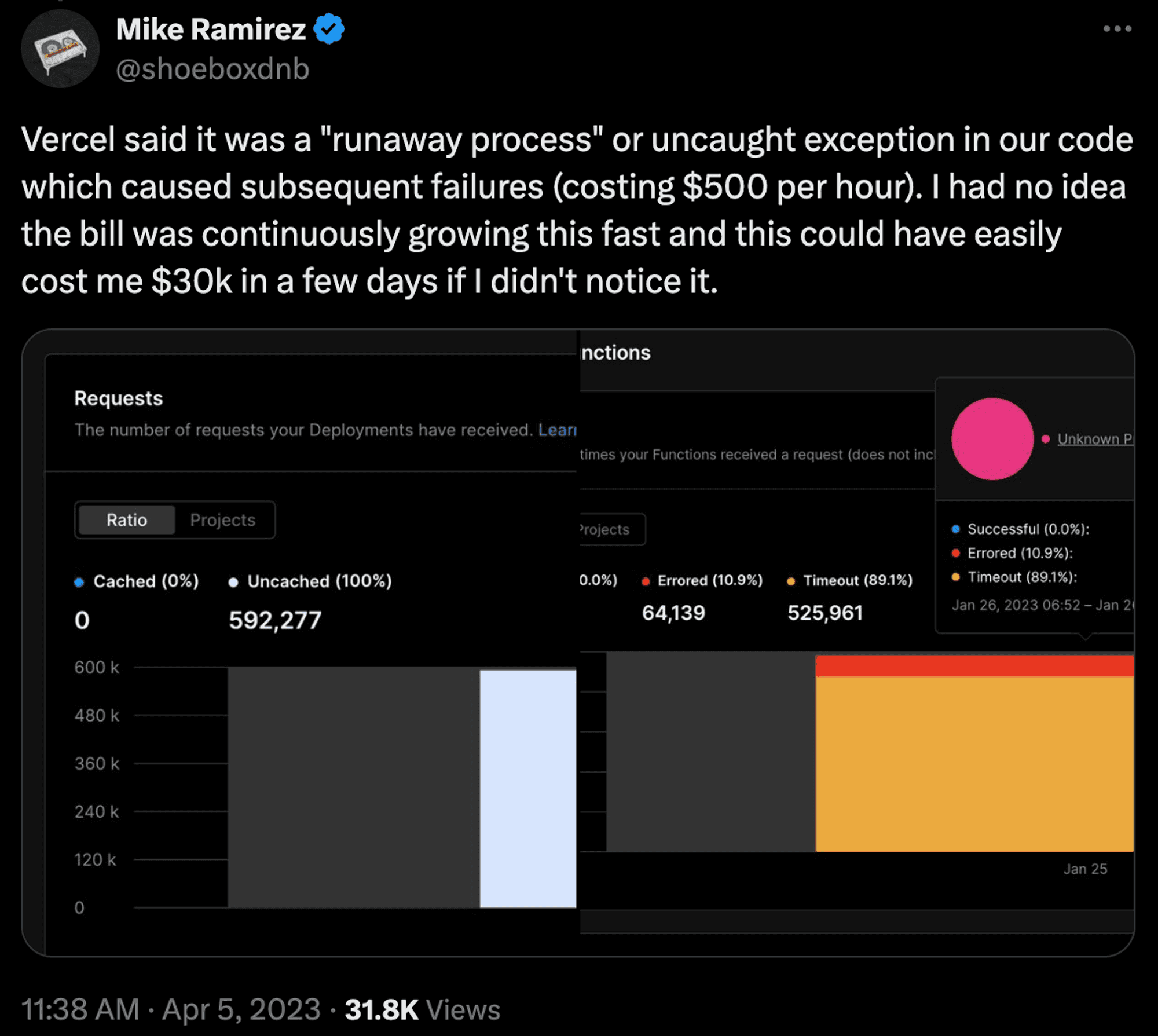Switch to the Projects view in Requests
Image resolution: width=1158 pixels, height=1036 pixels.
(x=223, y=520)
